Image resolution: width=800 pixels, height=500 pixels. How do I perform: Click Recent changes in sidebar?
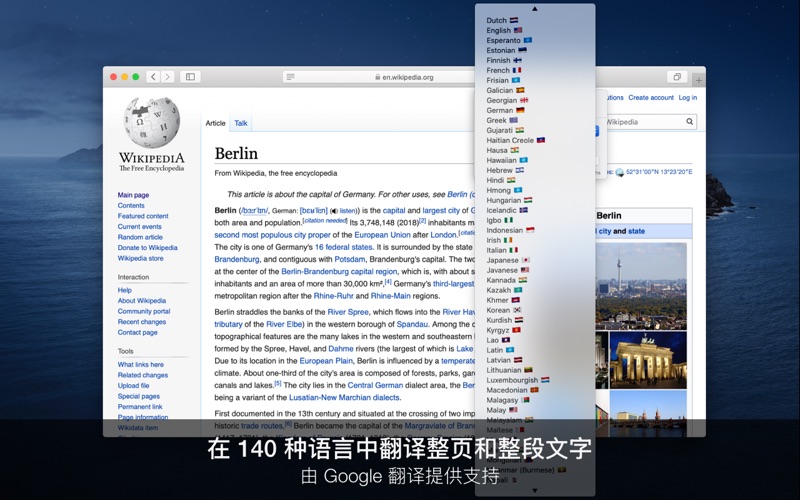pyautogui.click(x=142, y=322)
